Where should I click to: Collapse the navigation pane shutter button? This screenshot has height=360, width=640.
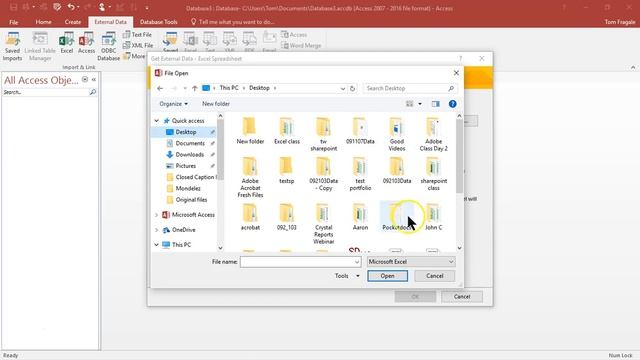tap(93, 80)
